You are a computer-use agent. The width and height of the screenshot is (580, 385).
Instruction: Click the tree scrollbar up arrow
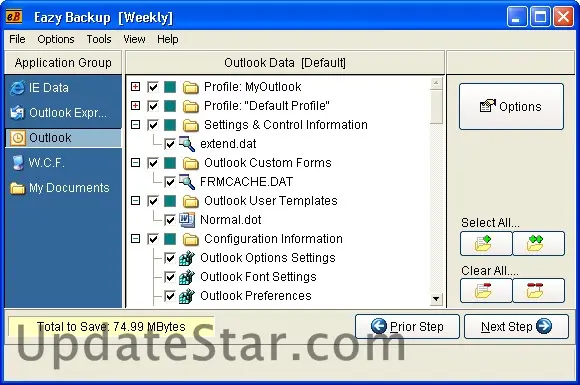click(x=436, y=83)
